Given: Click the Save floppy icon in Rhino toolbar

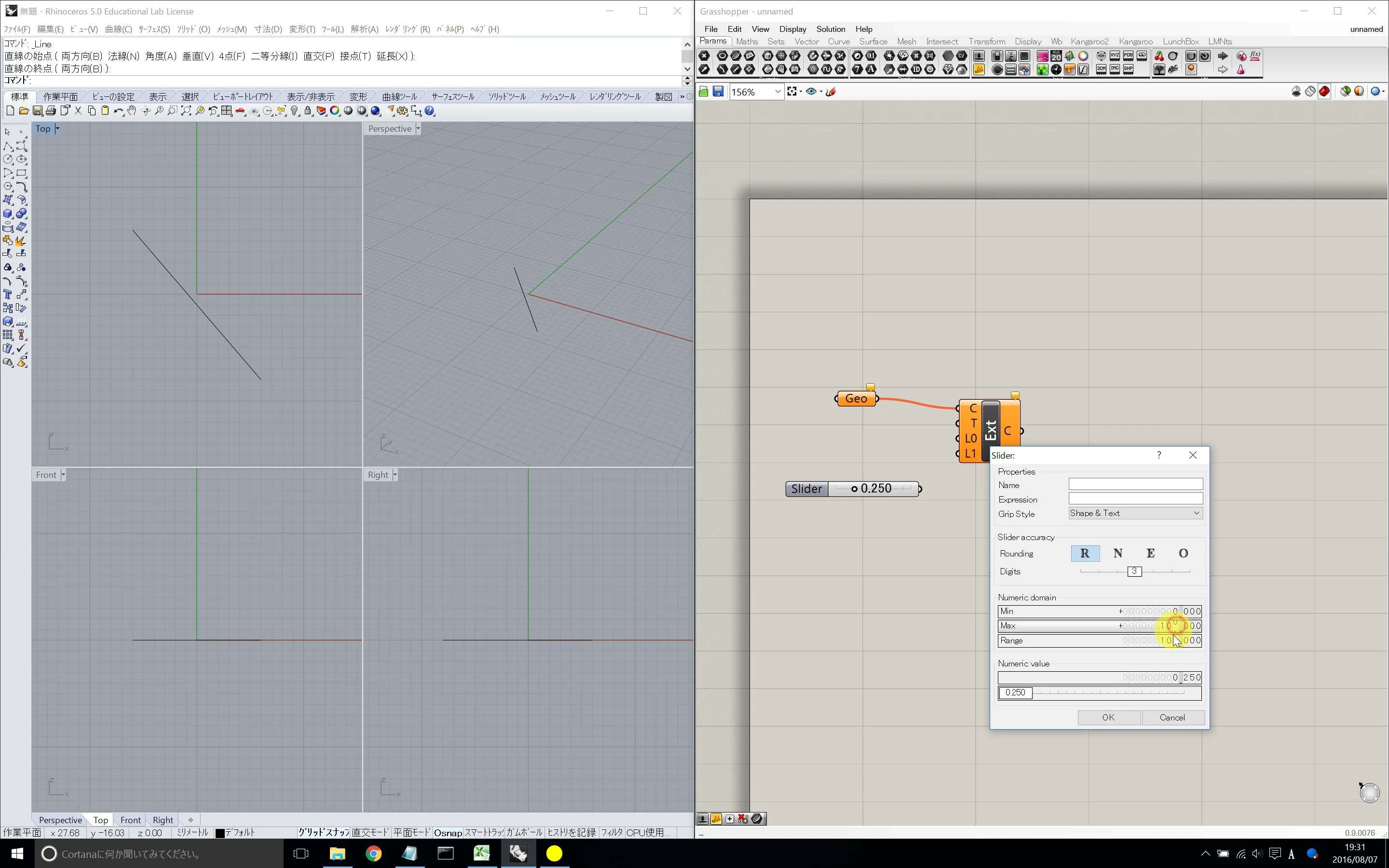Looking at the screenshot, I should 37,111.
